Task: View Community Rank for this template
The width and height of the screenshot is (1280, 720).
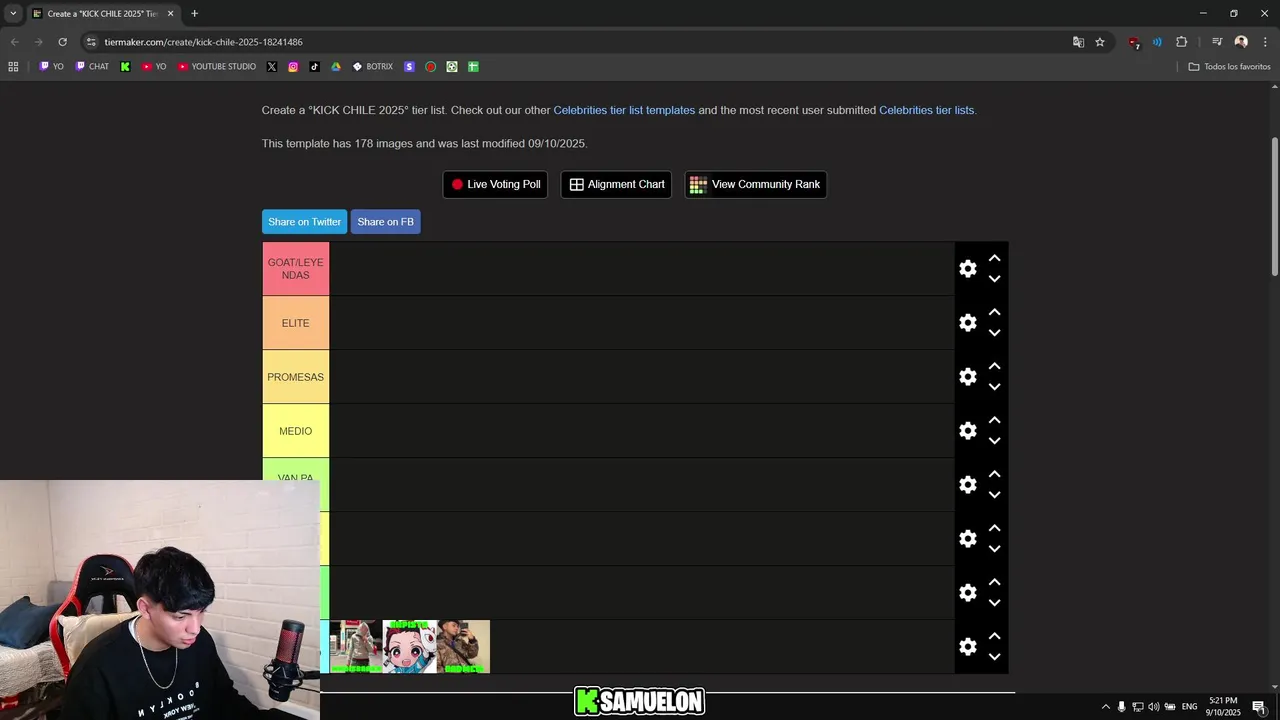Action: pyautogui.click(x=755, y=184)
